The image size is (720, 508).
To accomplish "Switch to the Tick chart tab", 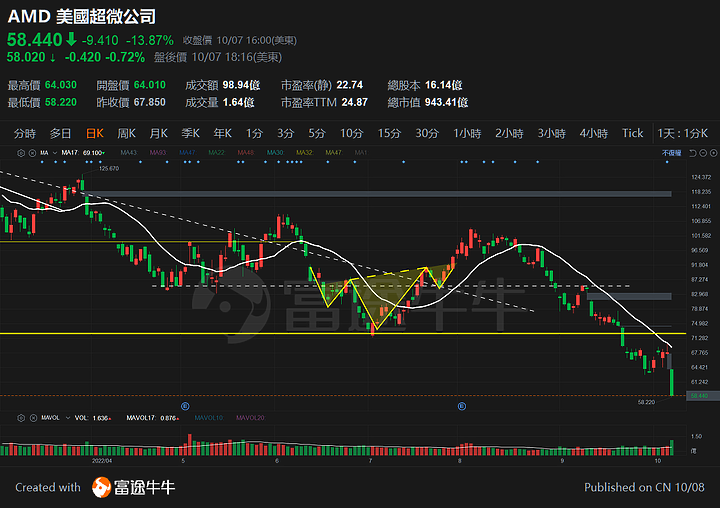I will click(632, 134).
